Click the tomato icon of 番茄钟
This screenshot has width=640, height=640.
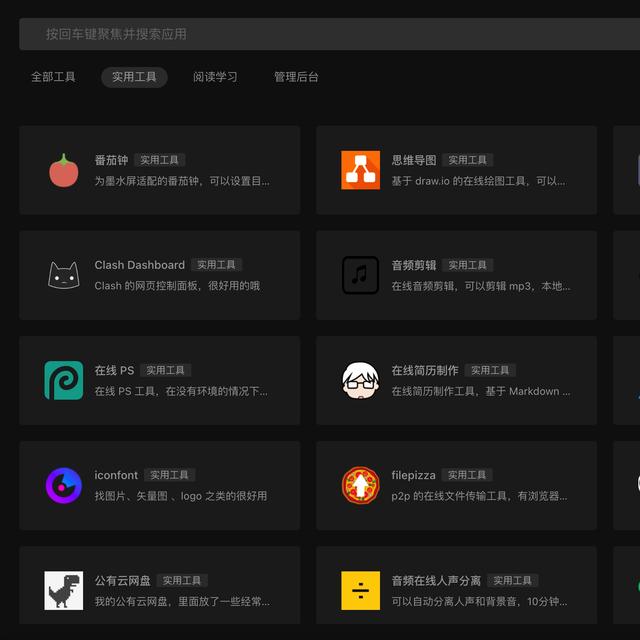point(64,170)
